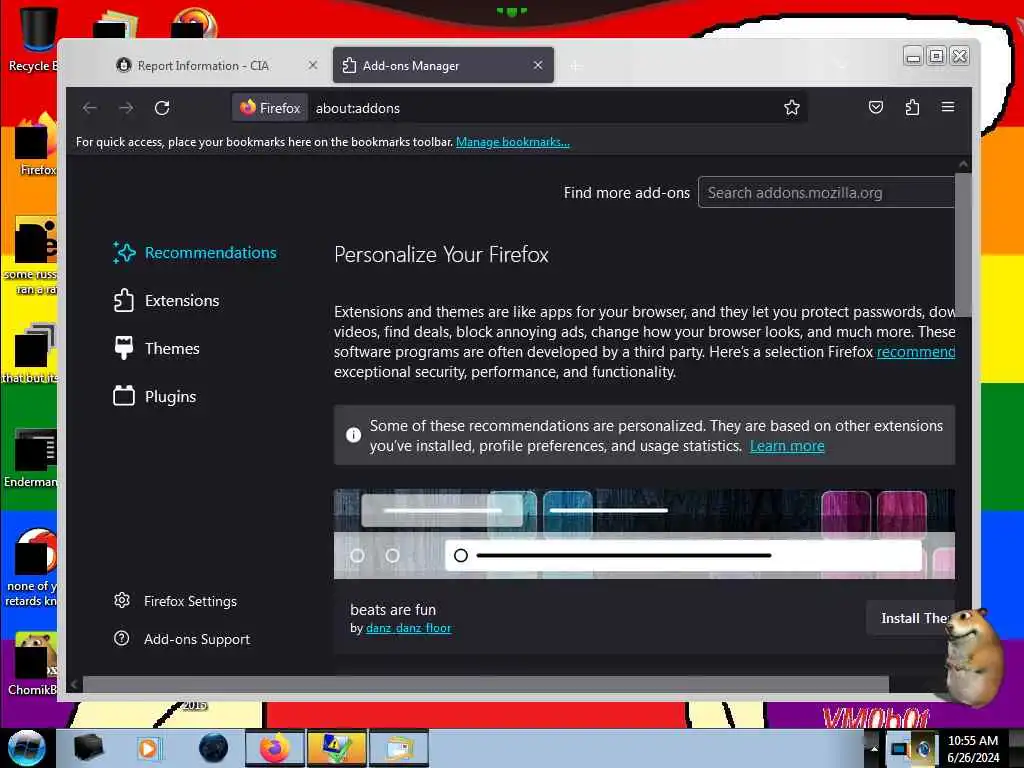This screenshot has height=768, width=1024.
Task: Bookmark this page with the star icon
Action: click(792, 108)
